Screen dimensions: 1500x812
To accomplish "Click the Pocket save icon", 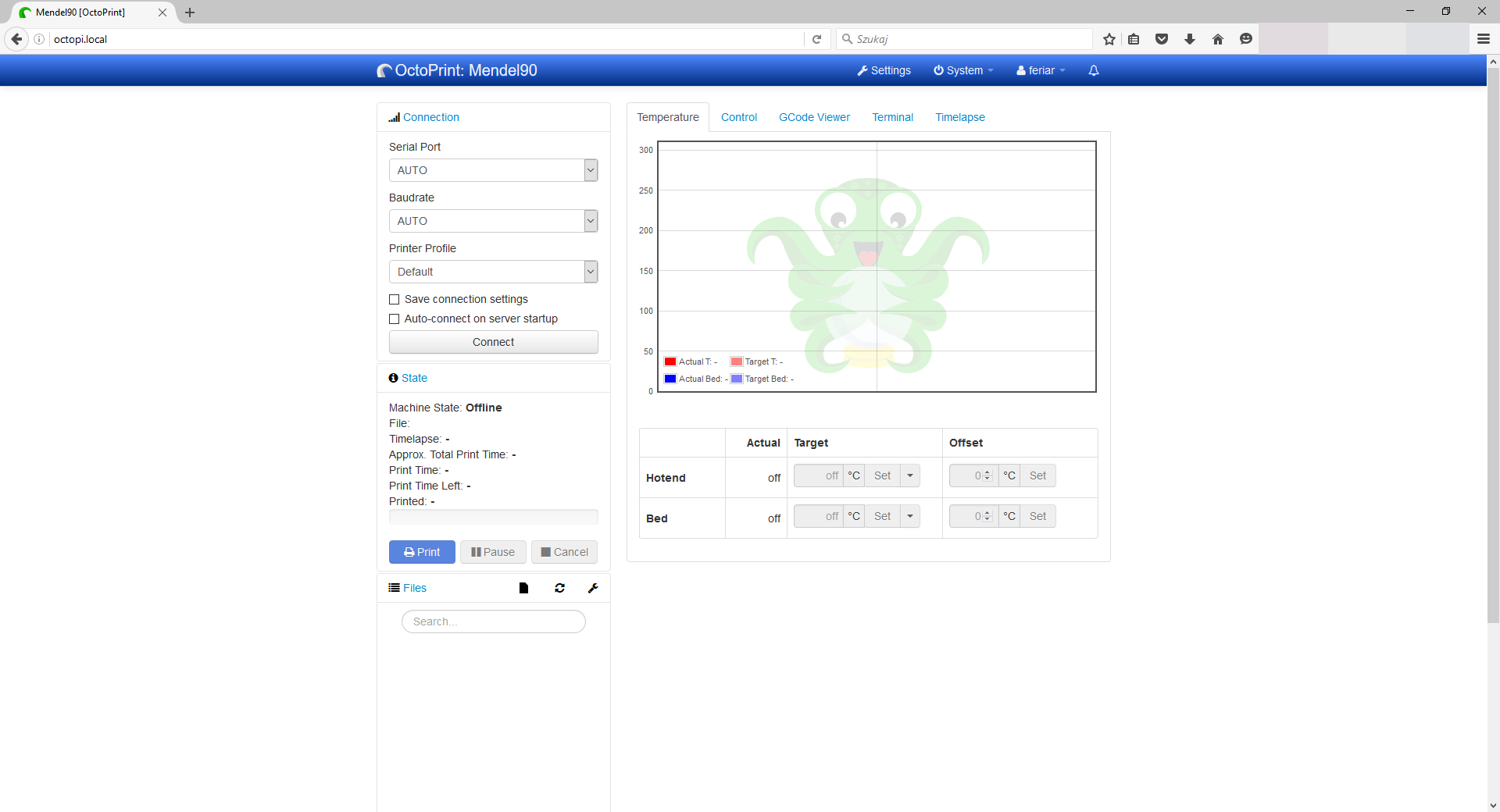I will pos(1162,39).
